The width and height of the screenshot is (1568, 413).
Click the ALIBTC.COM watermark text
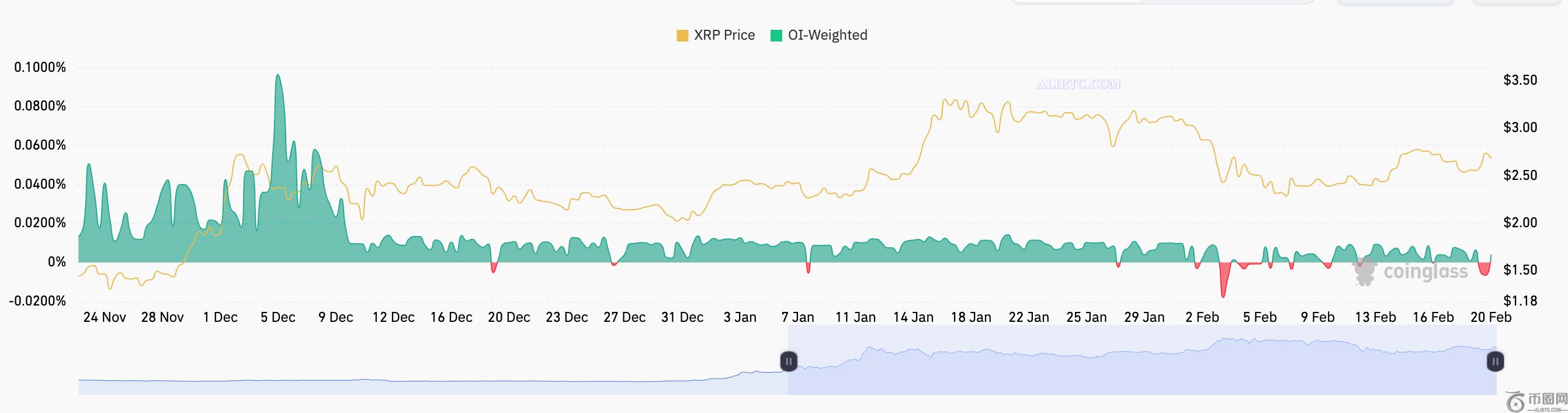(1078, 84)
